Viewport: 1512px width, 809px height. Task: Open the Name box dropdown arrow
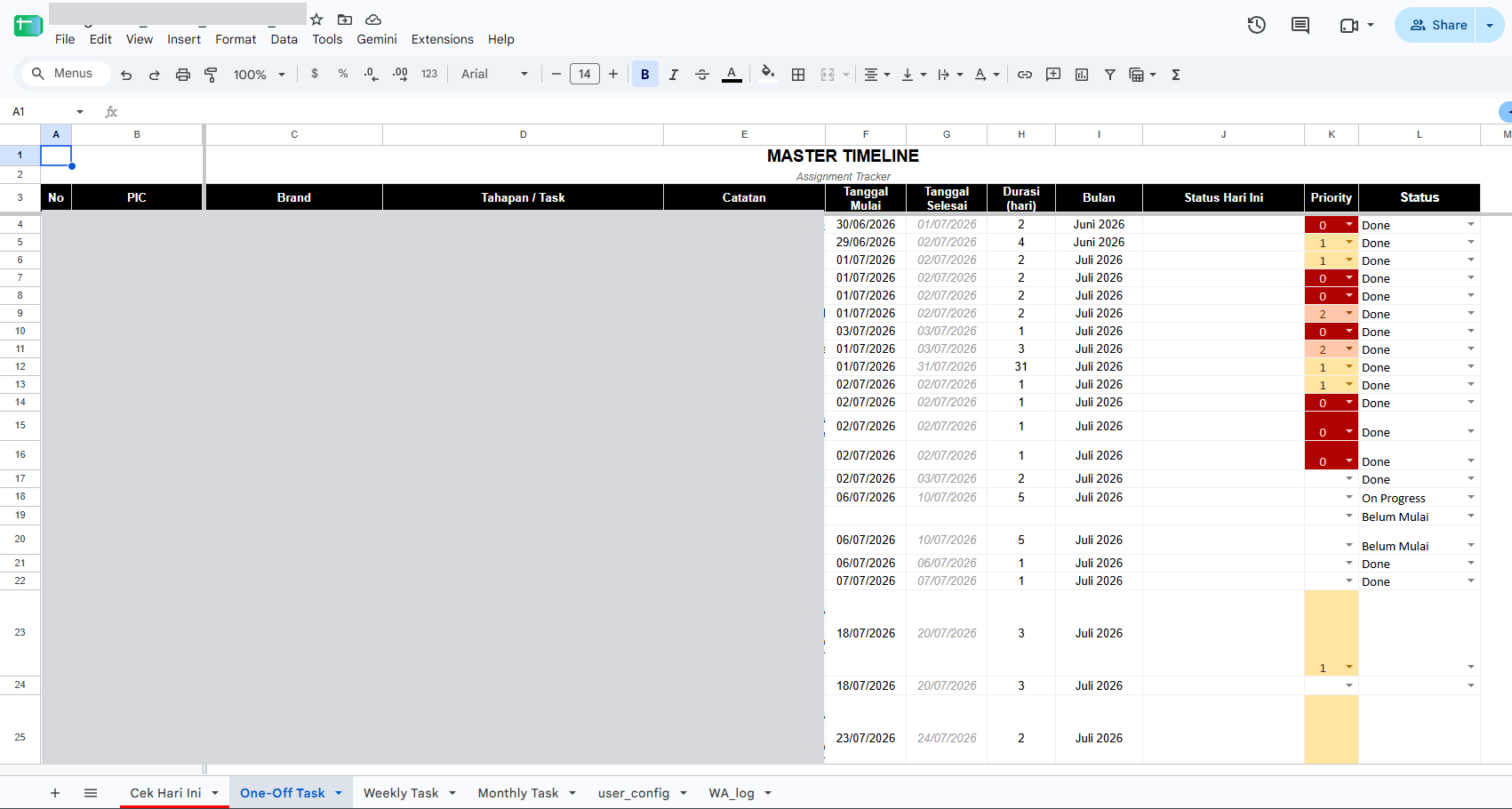coord(80,112)
